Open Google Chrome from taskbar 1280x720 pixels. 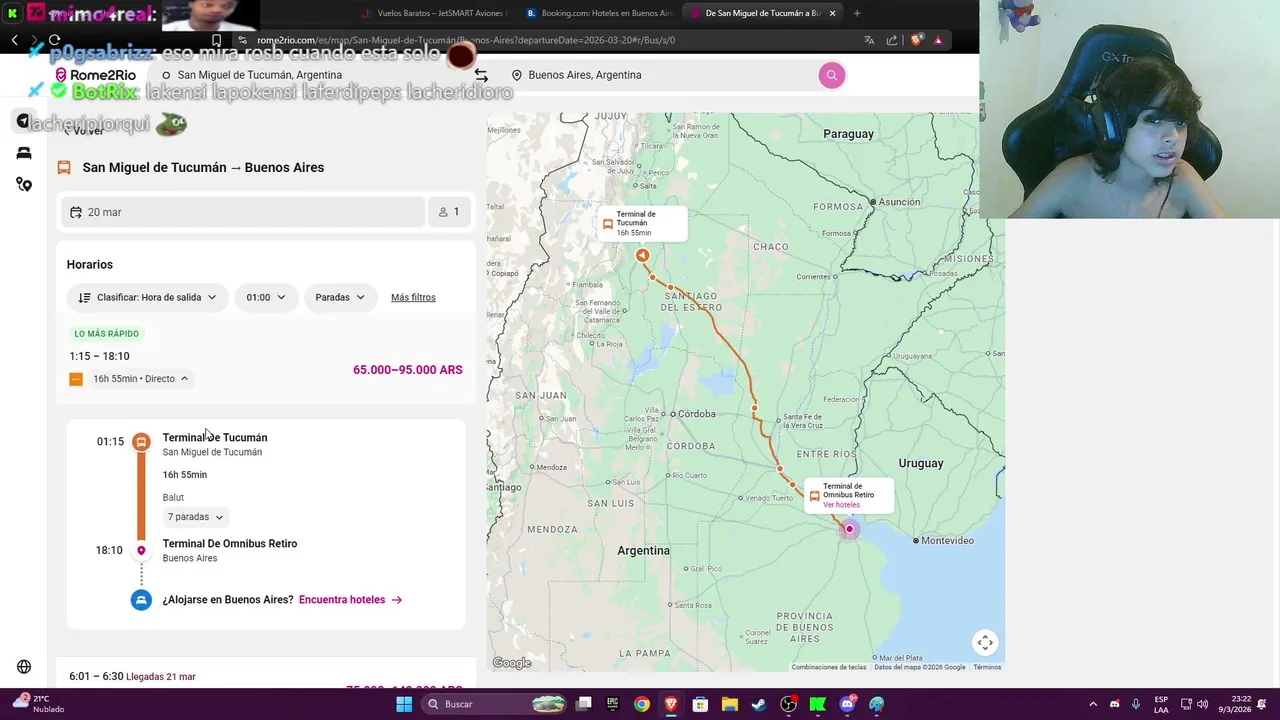tap(642, 704)
